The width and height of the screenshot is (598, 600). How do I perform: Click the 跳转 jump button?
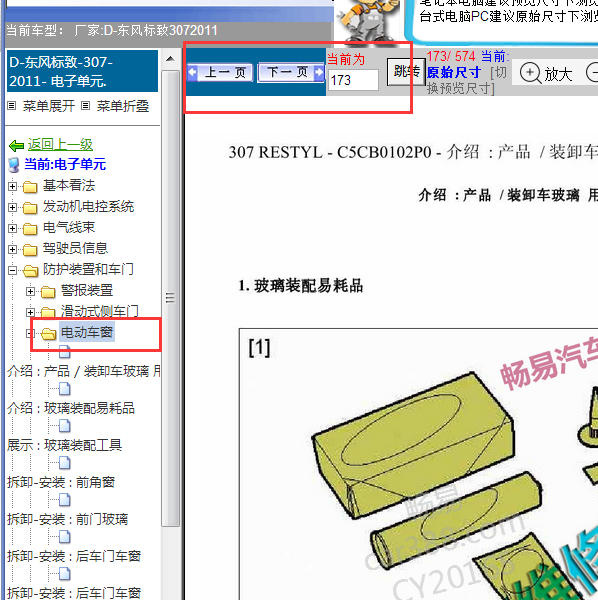pos(406,72)
